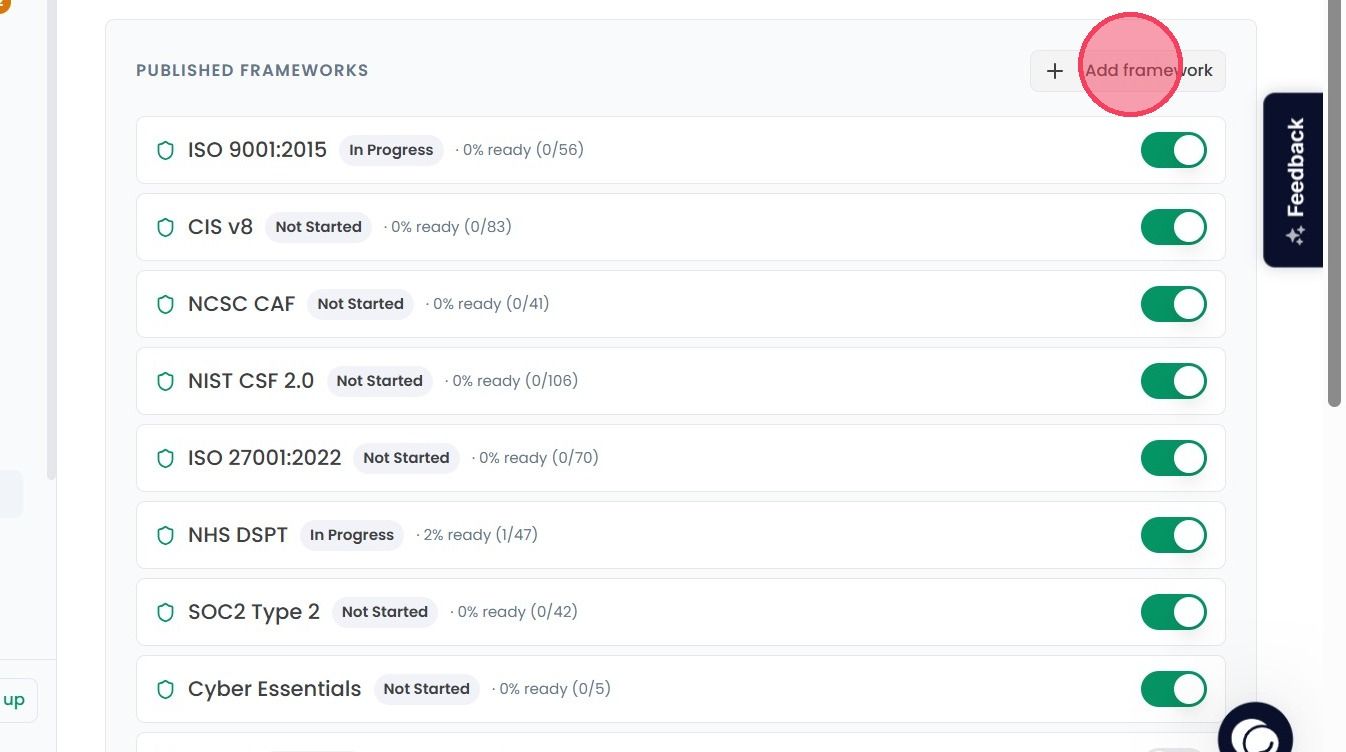Viewport: 1346px width, 752px height.
Task: Open the Cyber Essentials framework name
Action: coord(274,689)
